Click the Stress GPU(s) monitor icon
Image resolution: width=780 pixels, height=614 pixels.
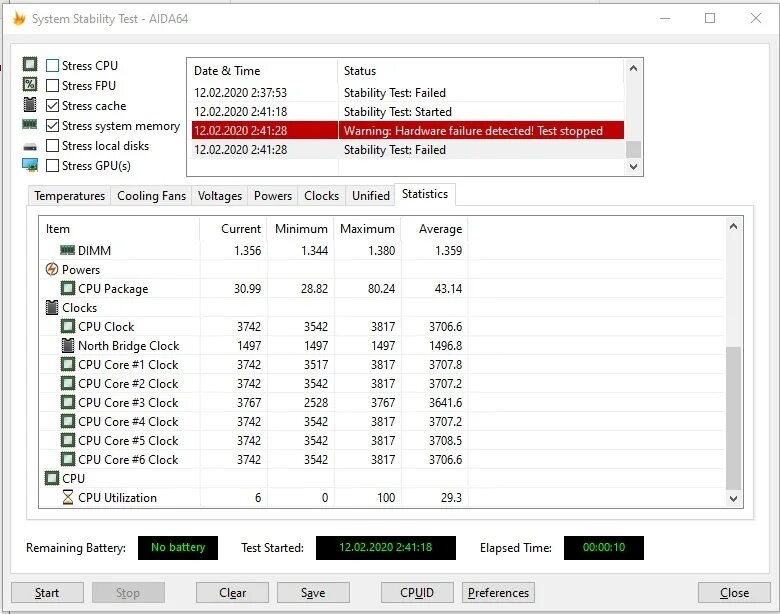pos(30,165)
